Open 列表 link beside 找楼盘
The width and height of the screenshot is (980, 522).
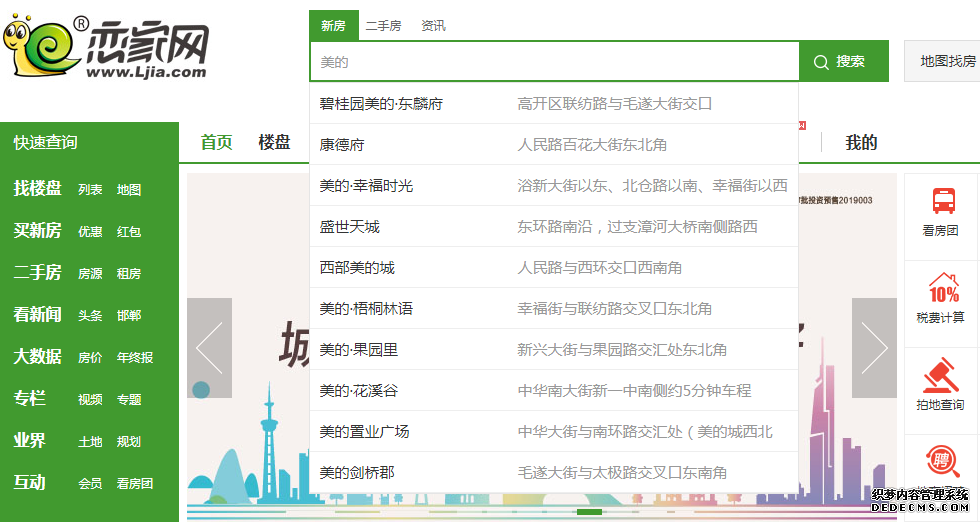point(90,189)
